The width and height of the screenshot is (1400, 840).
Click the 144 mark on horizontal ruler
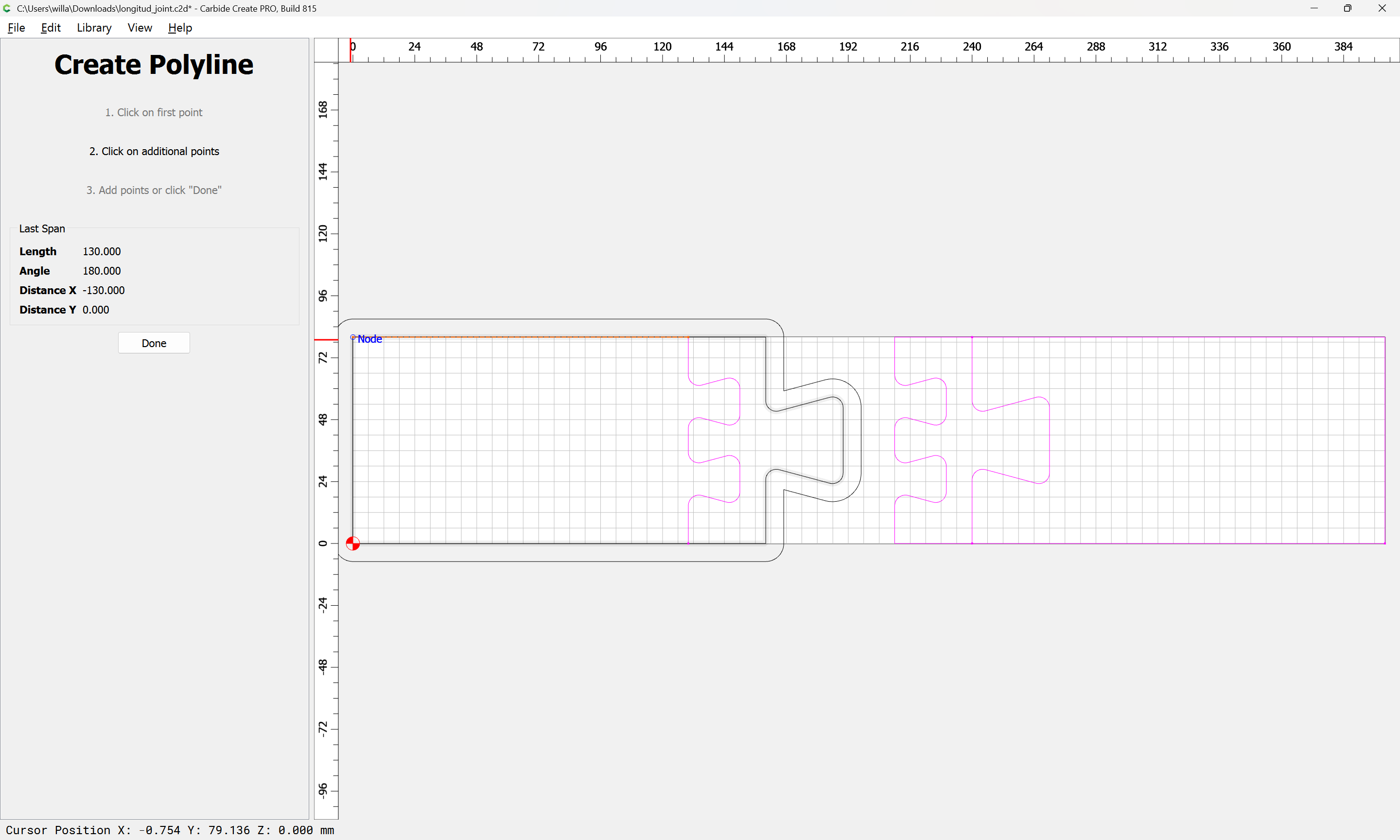(x=724, y=46)
